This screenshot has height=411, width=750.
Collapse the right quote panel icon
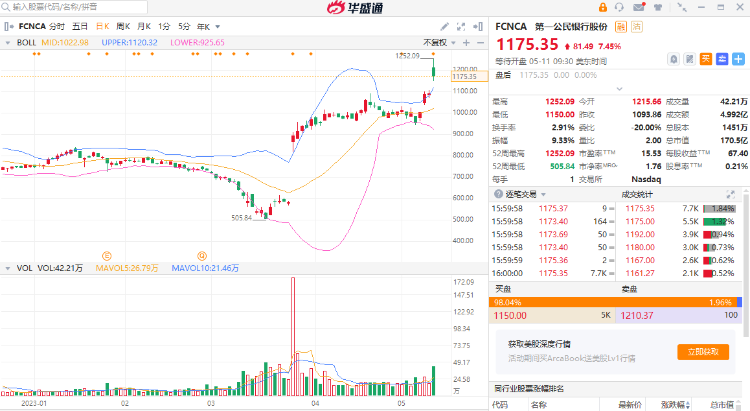[478, 27]
